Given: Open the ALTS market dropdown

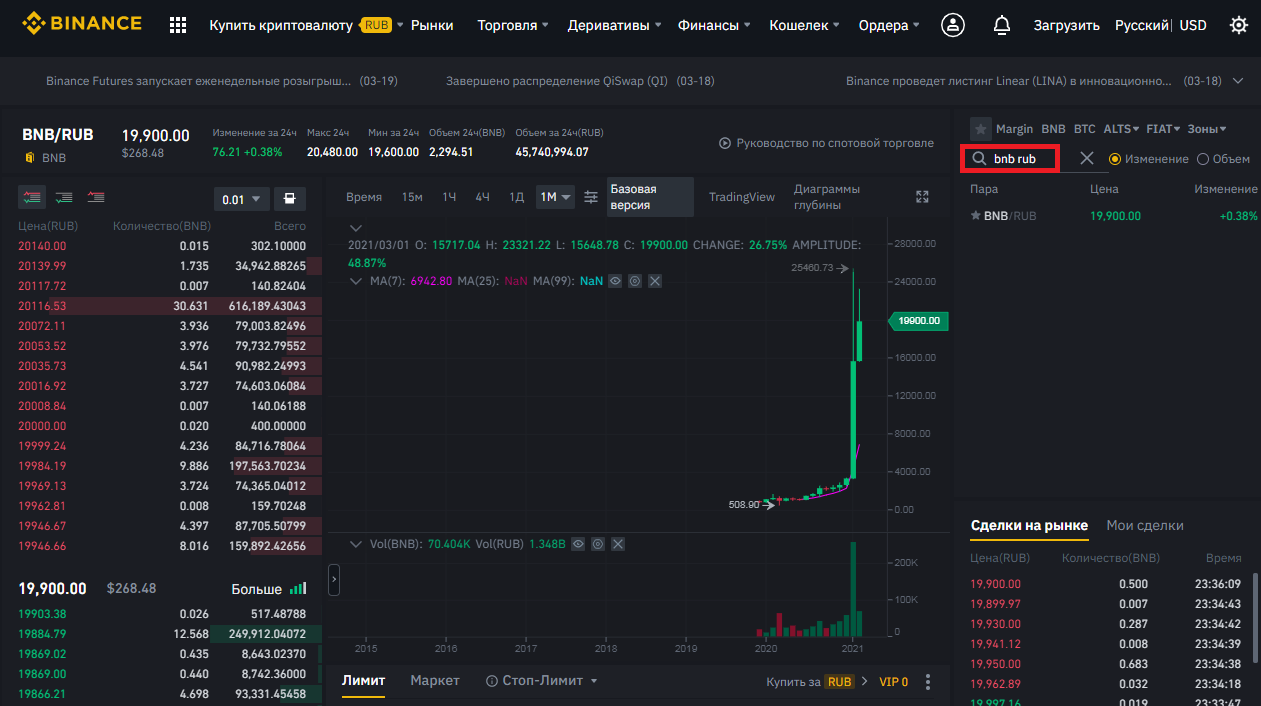Looking at the screenshot, I should pyautogui.click(x=1119, y=129).
